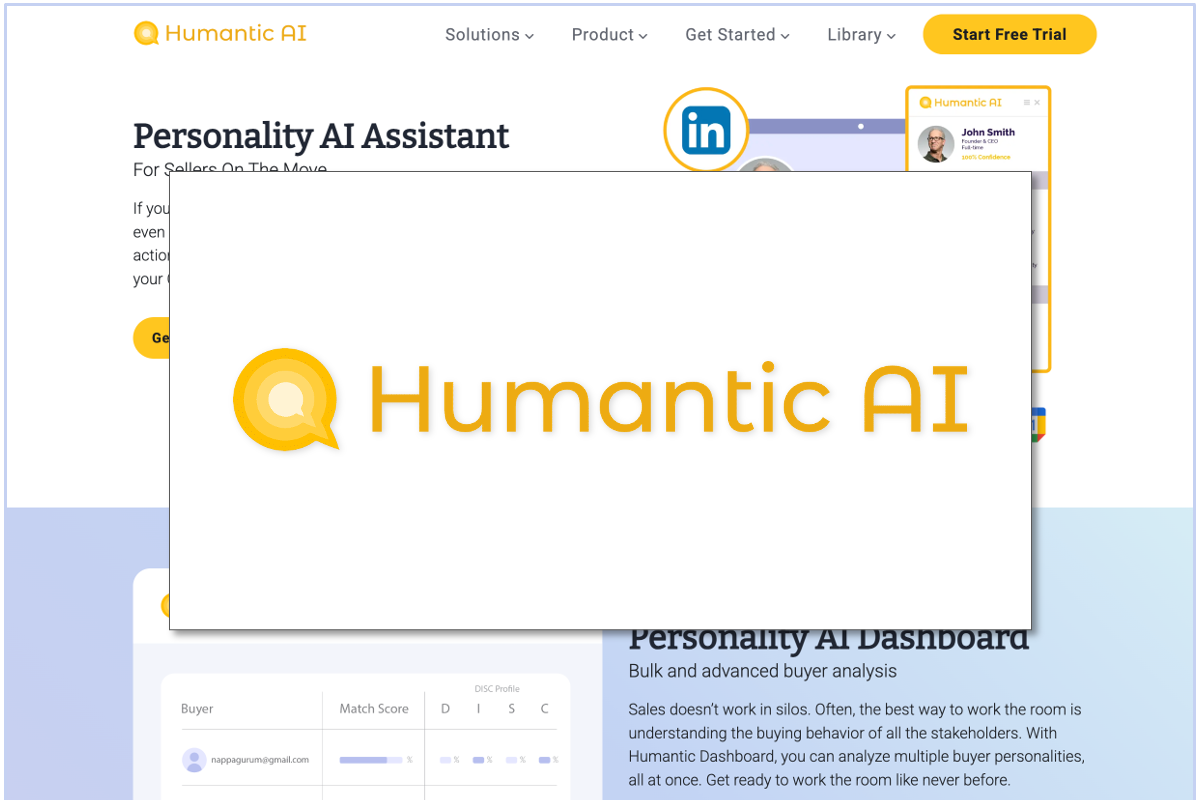The height and width of the screenshot is (800, 1200).
Task: Click the large Humantic AI logo overlay image
Action: click(x=600, y=400)
